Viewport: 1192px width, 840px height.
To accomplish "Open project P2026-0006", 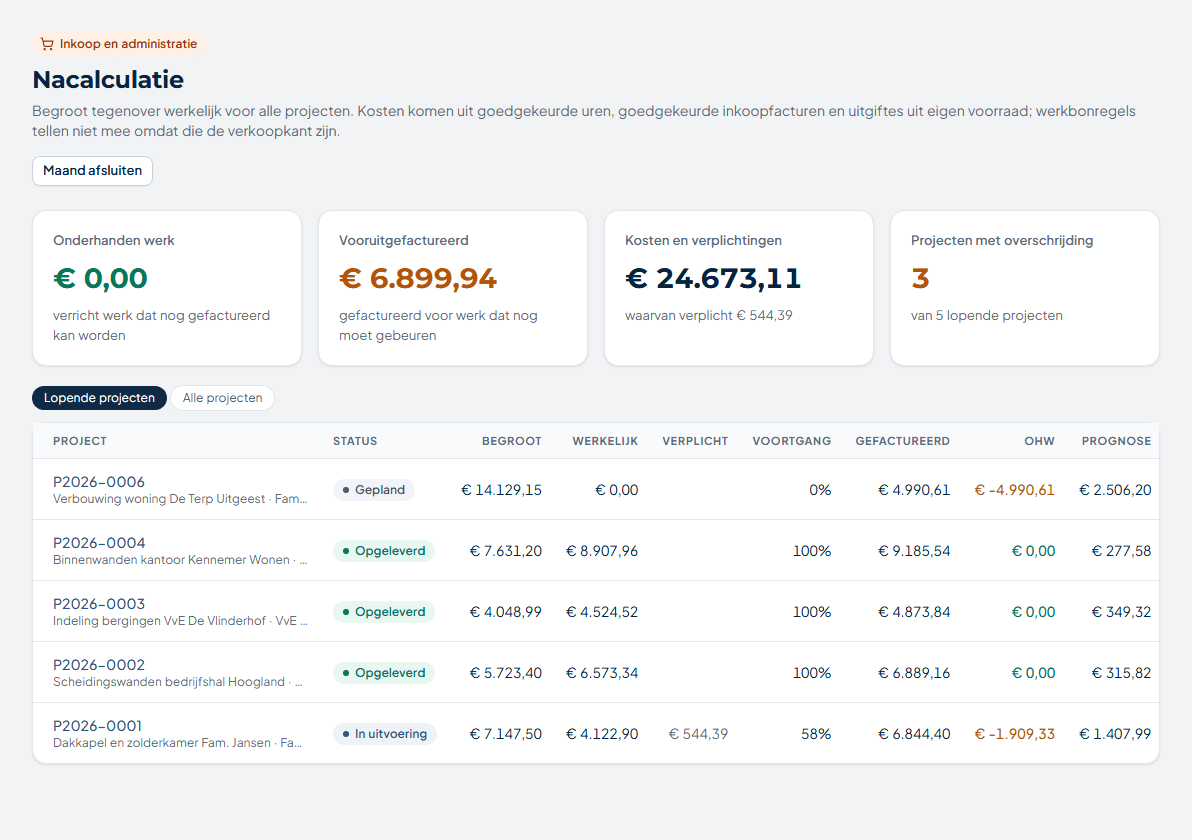I will 99,481.
